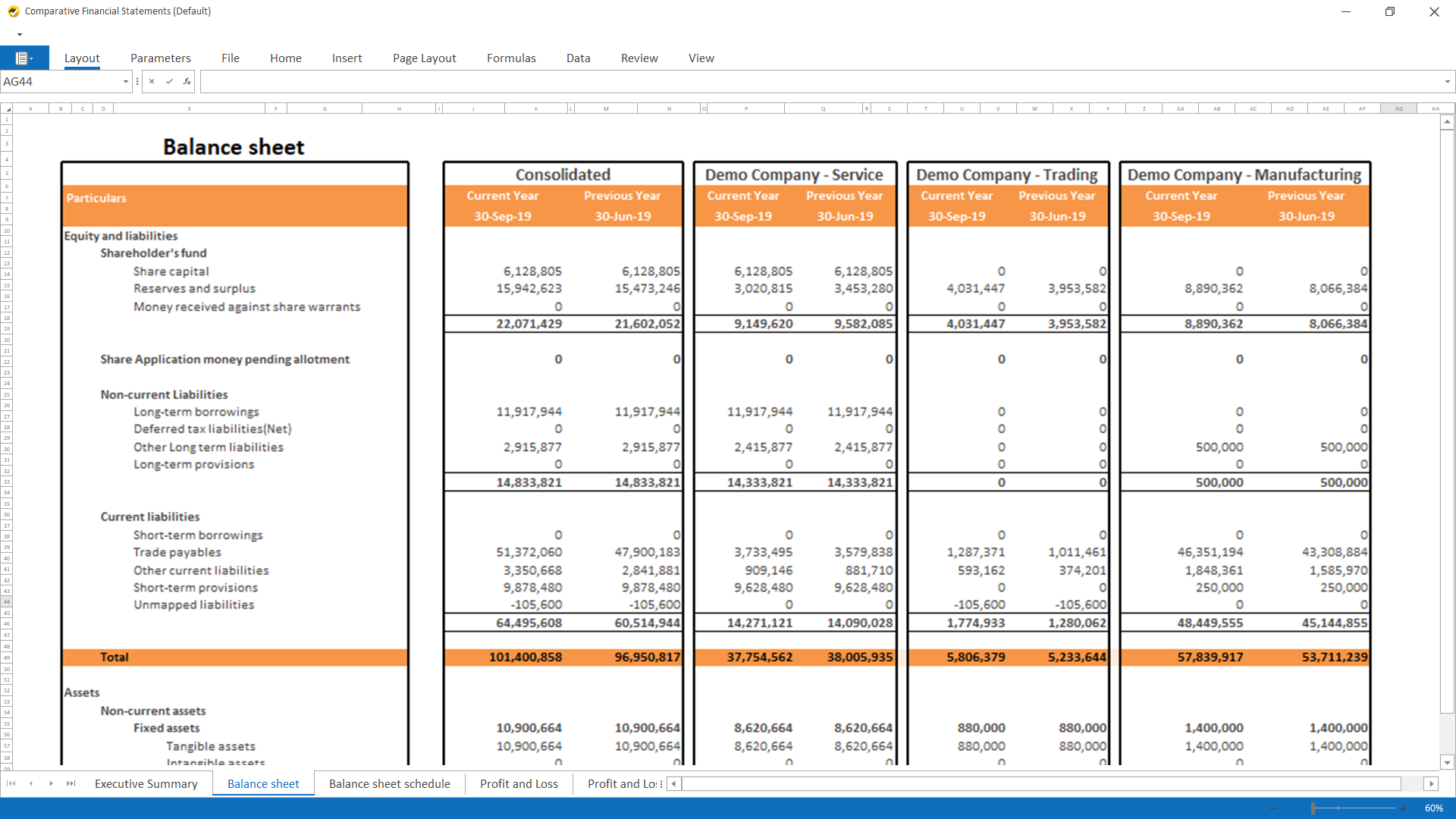Select the Parameters ribbon tab
This screenshot has width=1456, height=819.
point(160,58)
